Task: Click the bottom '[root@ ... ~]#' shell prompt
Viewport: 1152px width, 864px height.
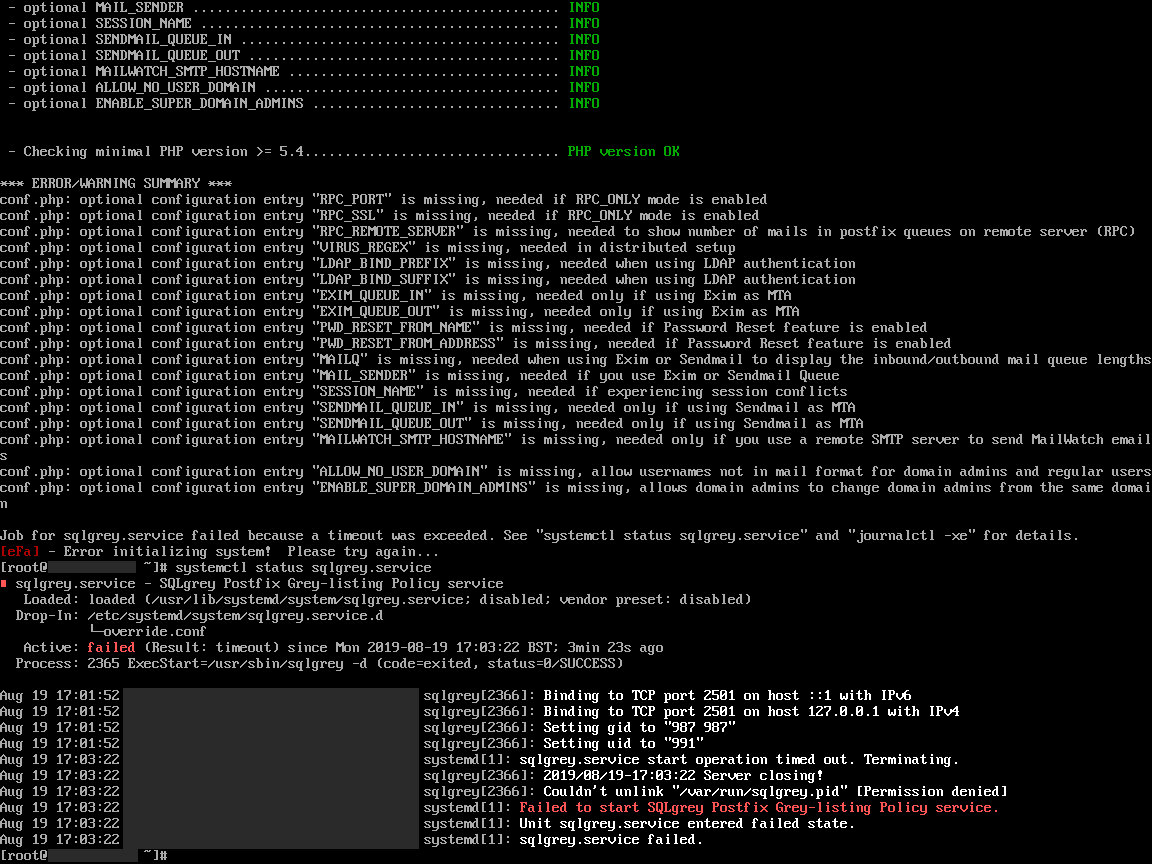Action: pyautogui.click(x=84, y=856)
